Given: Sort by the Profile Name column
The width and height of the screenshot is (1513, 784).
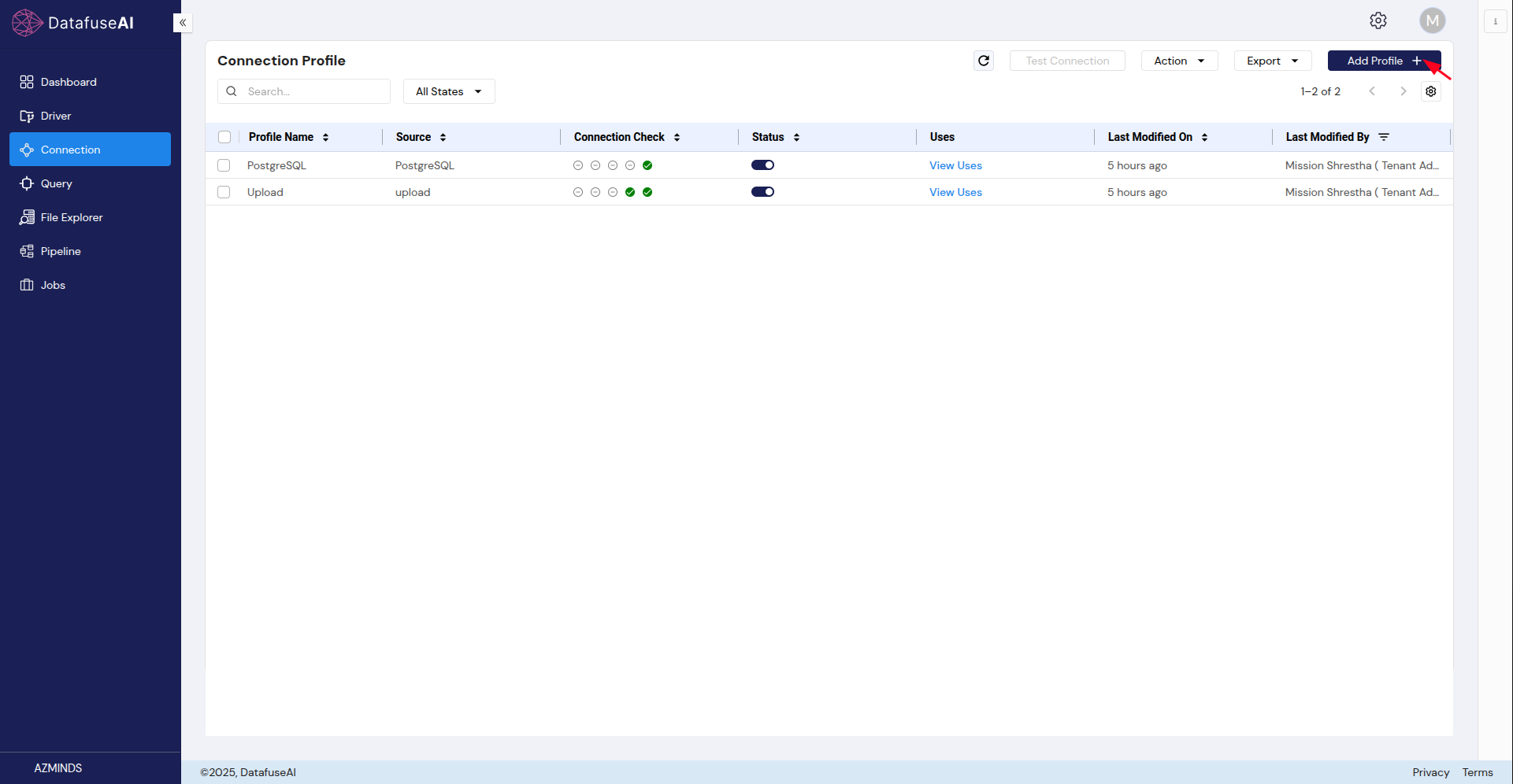Looking at the screenshot, I should (328, 136).
